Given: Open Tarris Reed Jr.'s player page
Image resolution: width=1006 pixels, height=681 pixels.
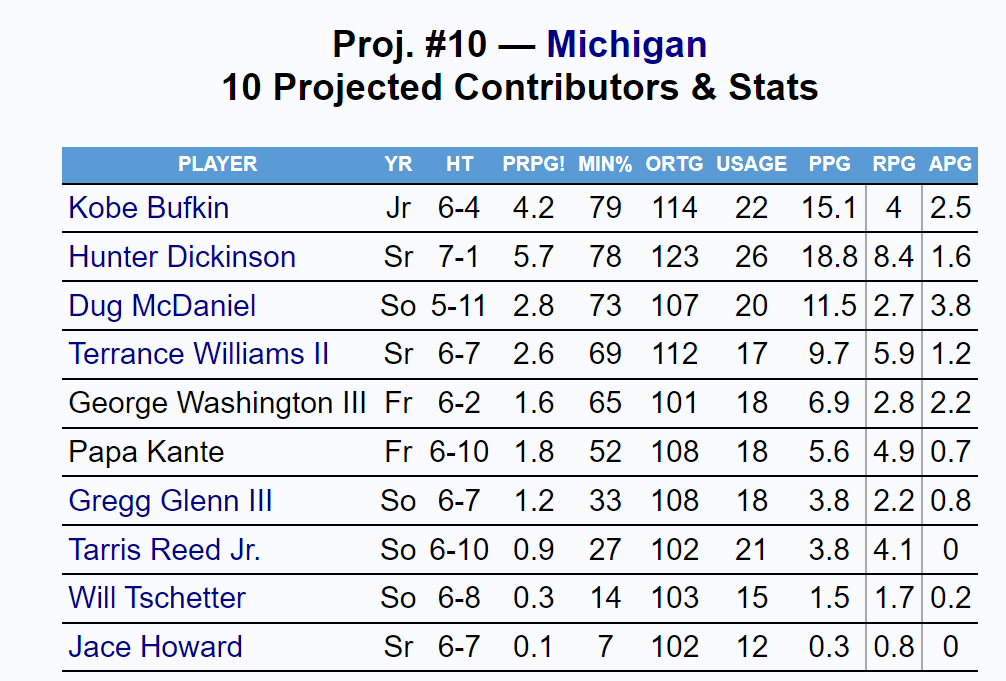Looking at the screenshot, I should point(164,550).
